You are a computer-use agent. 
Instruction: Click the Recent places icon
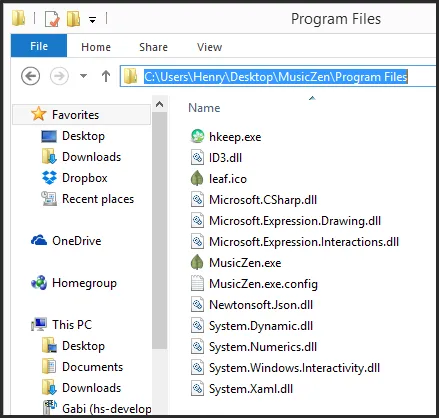pos(49,199)
